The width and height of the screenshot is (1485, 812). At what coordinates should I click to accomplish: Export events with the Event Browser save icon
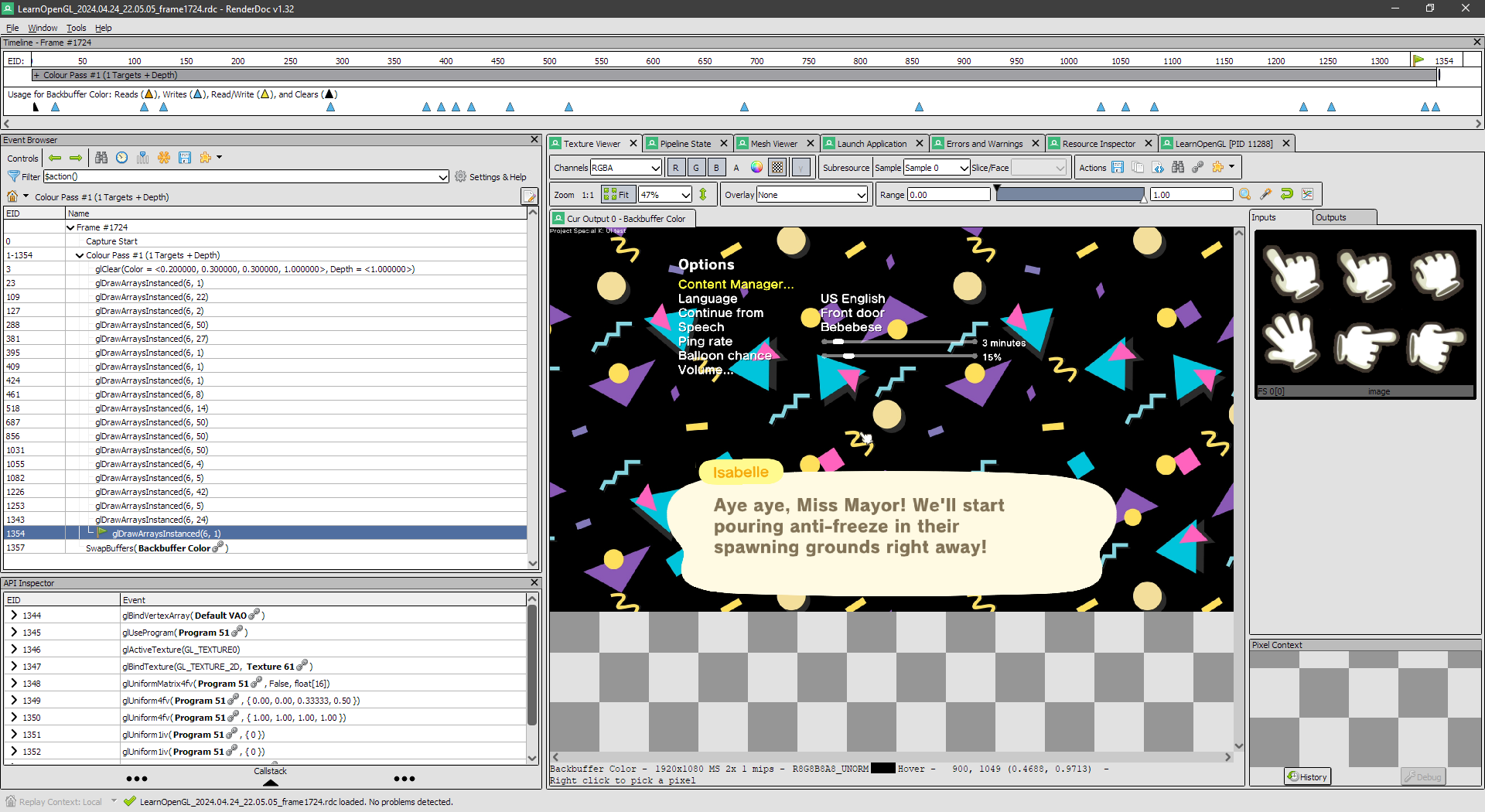(185, 158)
